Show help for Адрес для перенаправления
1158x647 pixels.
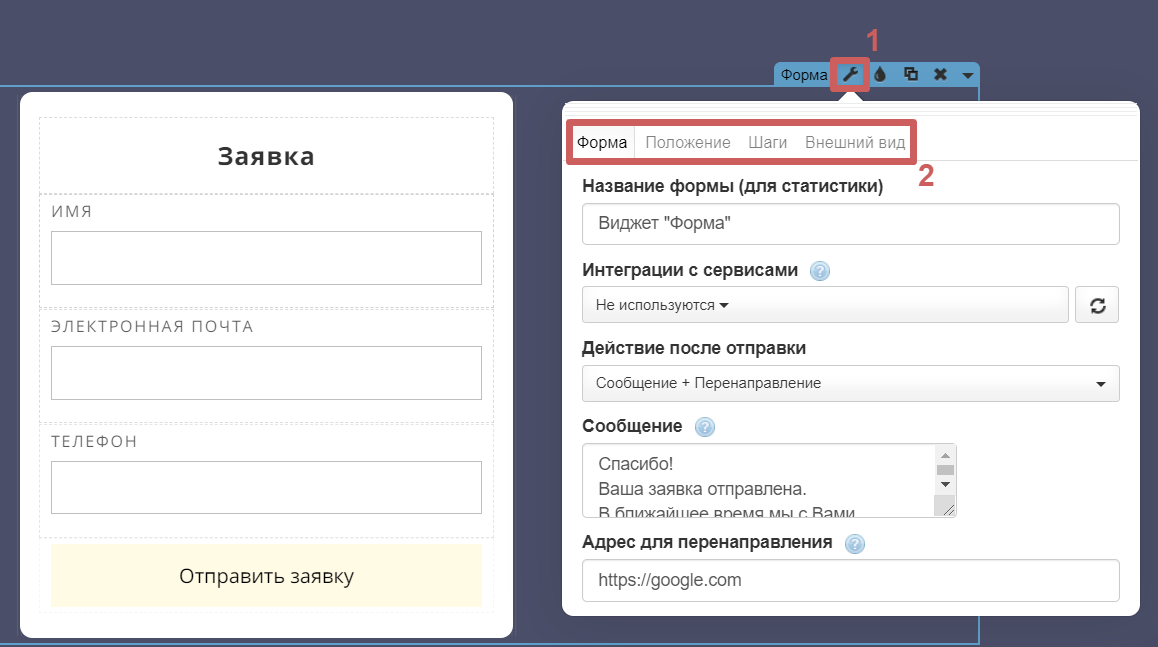point(854,544)
